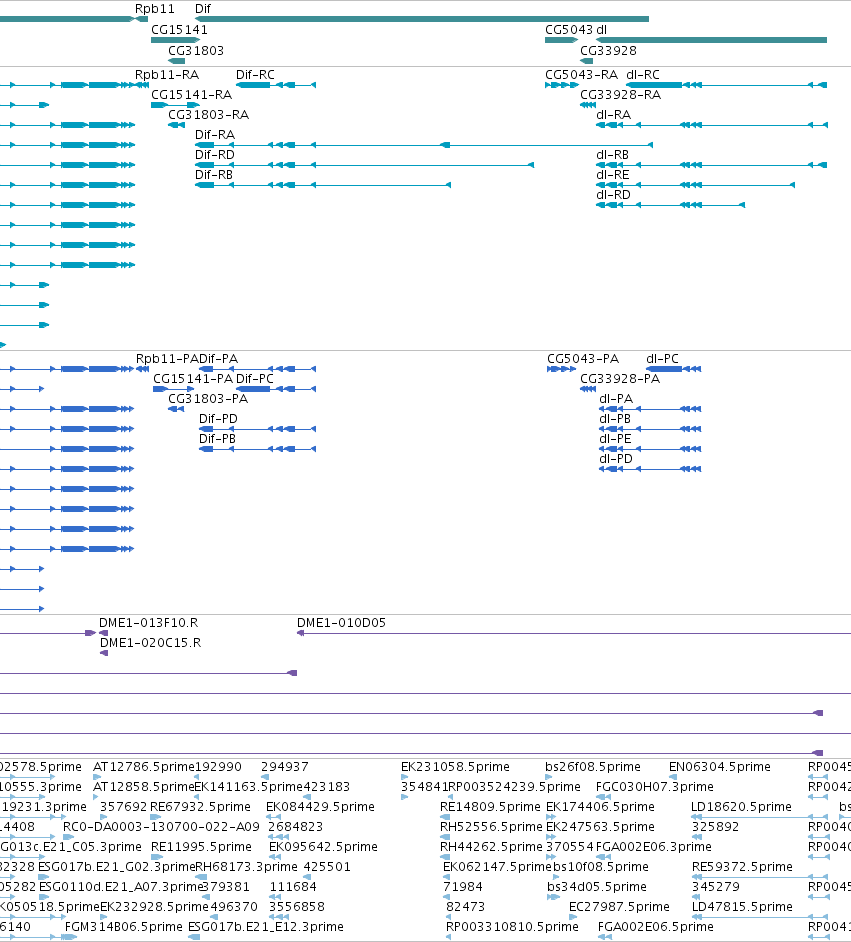The height and width of the screenshot is (942, 851).
Task: Click the dl-PE protein label
Action: coord(616,439)
